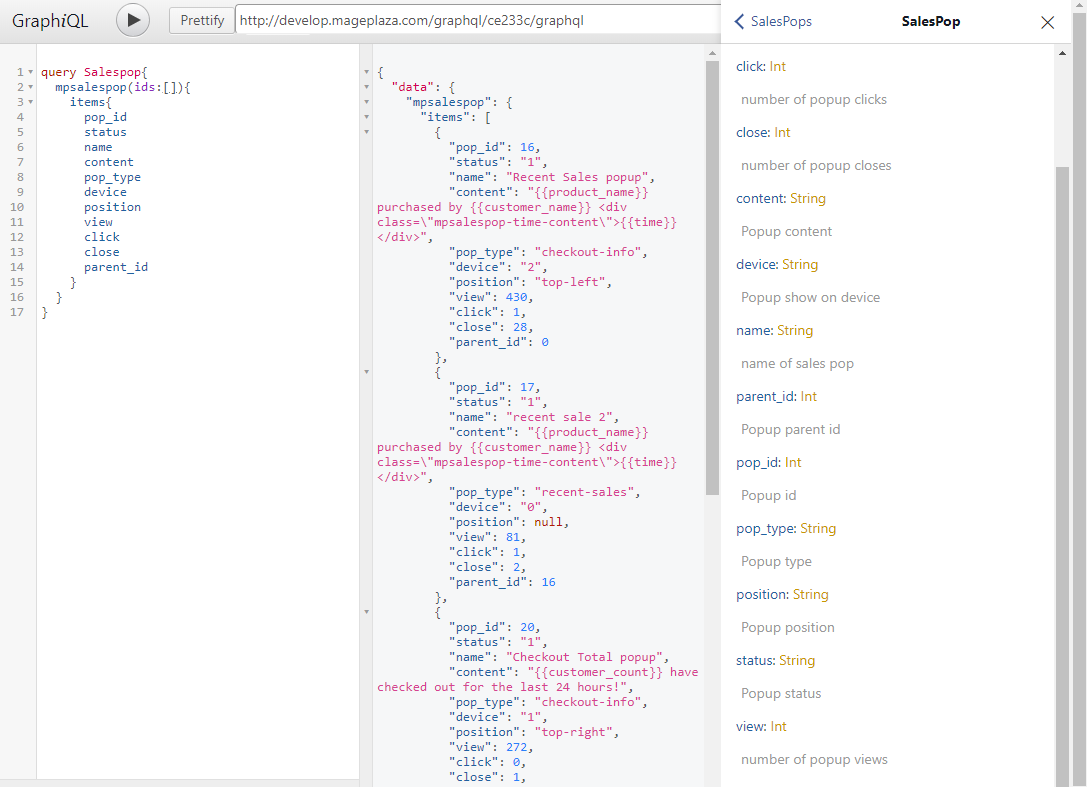Close the SalesPop documentation panel
This screenshot has height=787, width=1087.
click(1047, 22)
